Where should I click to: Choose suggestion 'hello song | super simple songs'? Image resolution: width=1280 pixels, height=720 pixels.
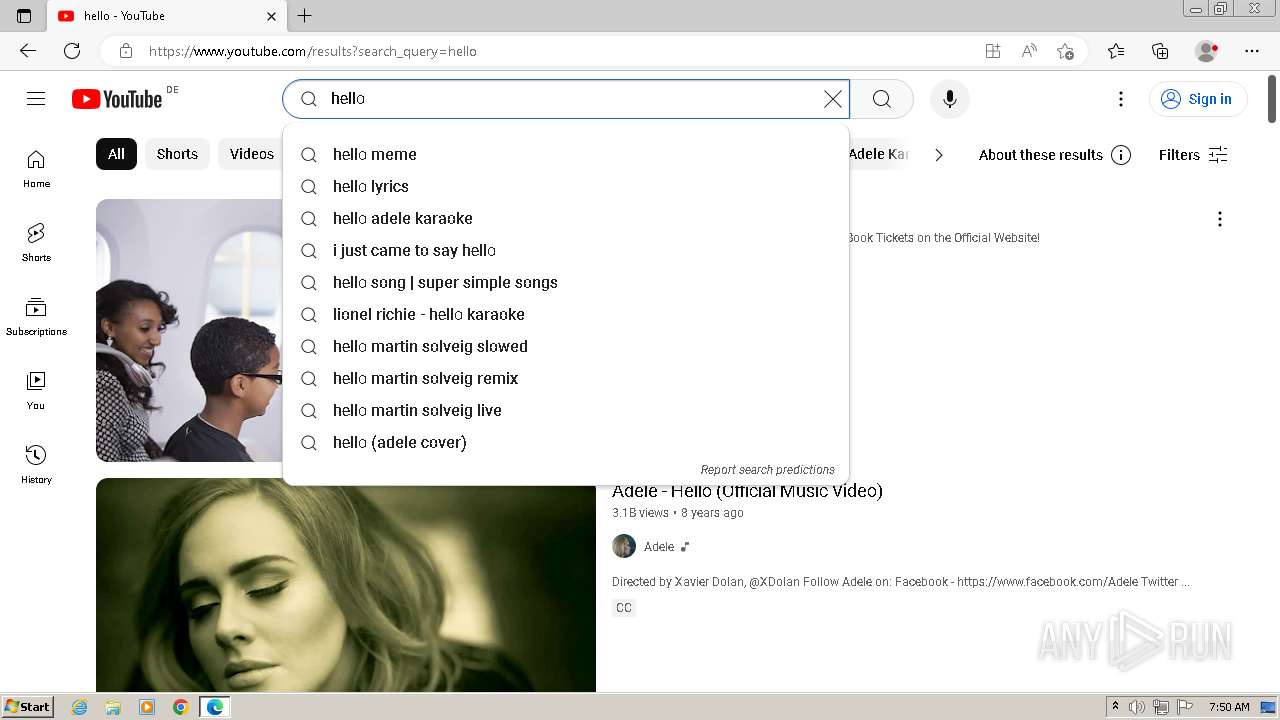(566, 282)
